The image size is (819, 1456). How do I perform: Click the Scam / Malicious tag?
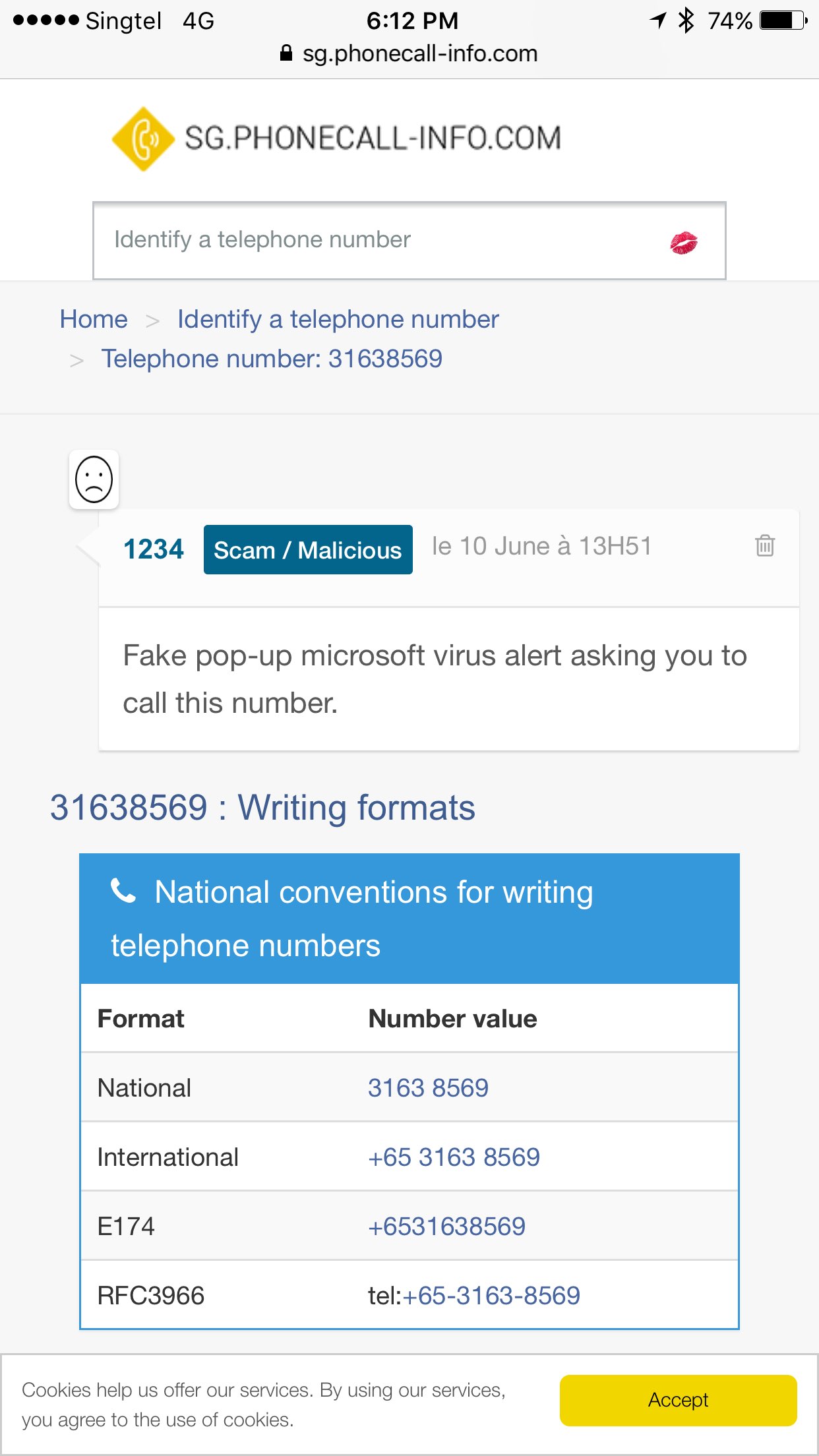308,550
